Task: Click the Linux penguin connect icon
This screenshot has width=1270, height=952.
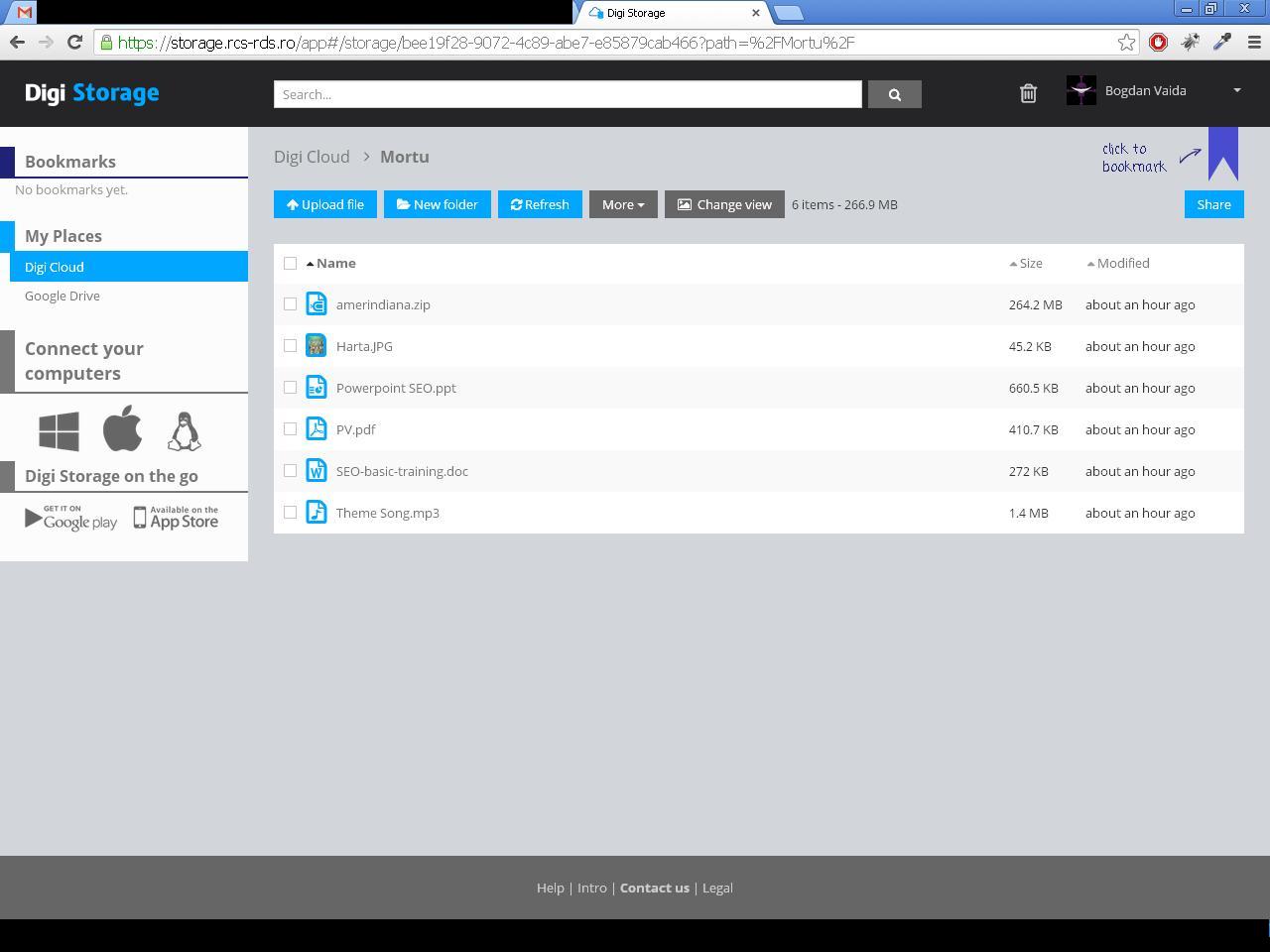Action: click(185, 431)
